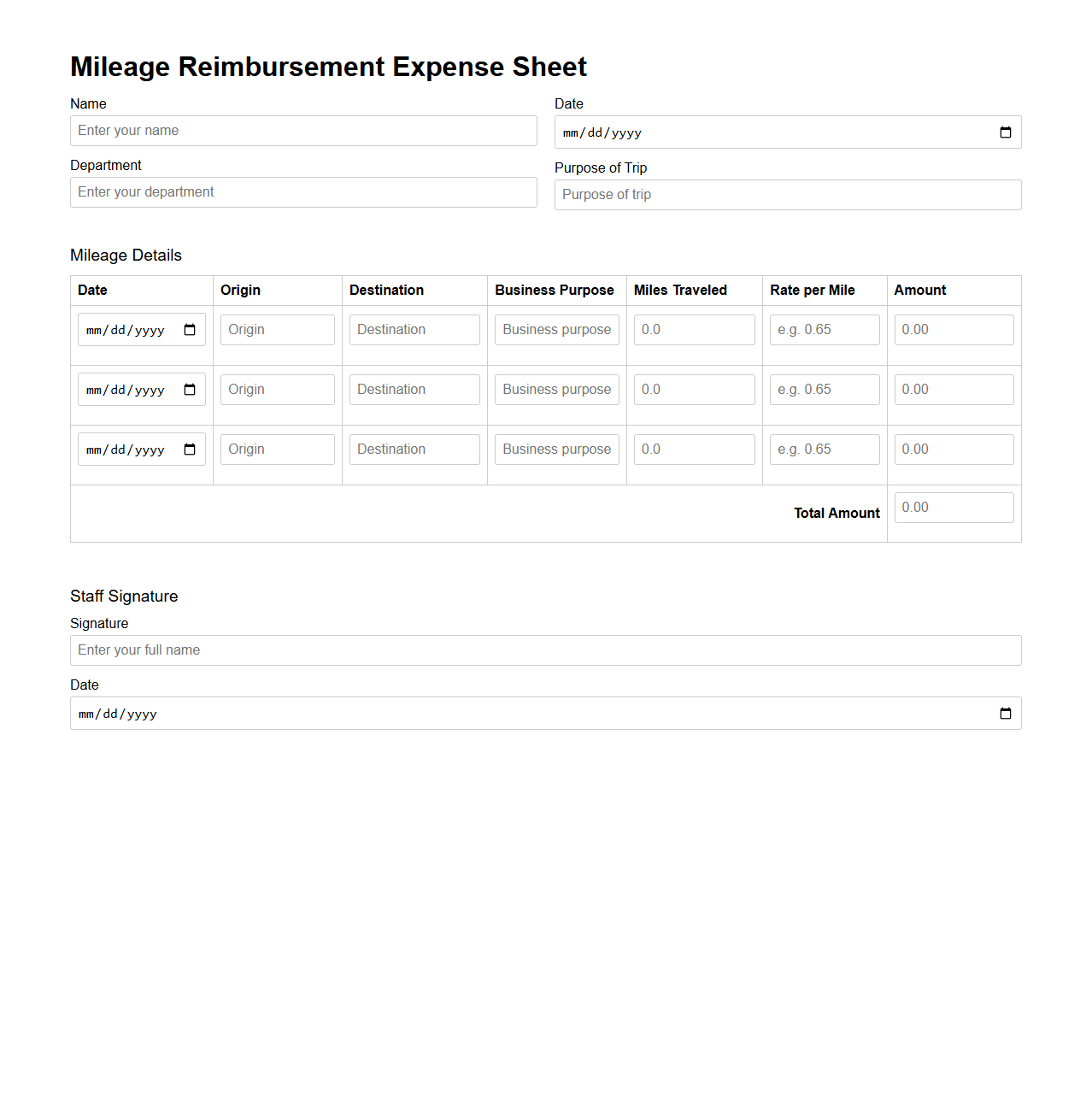Click the Total Amount value field
Screen dimensions: 1092x1111
954,507
